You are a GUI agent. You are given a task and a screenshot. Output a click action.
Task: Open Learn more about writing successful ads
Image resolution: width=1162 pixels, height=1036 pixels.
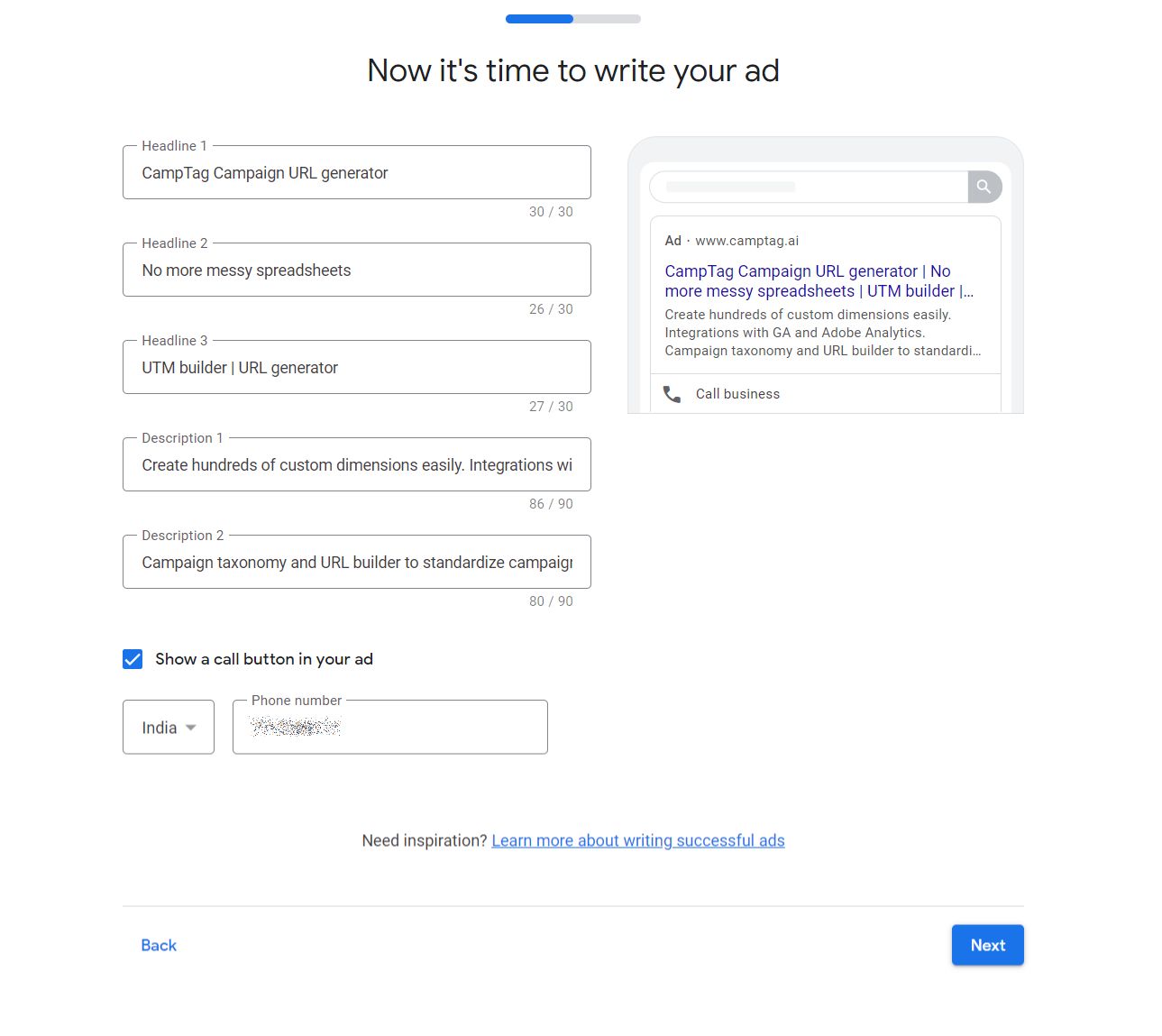(x=637, y=839)
